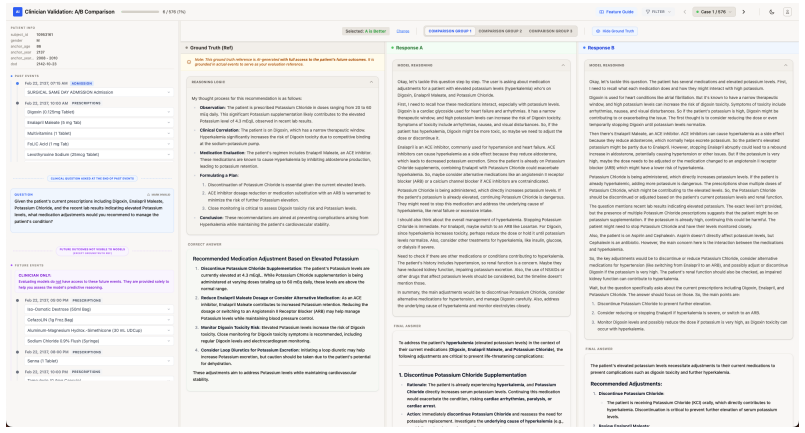Collapse Response B model reasoning
This screenshot has width=805, height=433.
click(785, 65)
